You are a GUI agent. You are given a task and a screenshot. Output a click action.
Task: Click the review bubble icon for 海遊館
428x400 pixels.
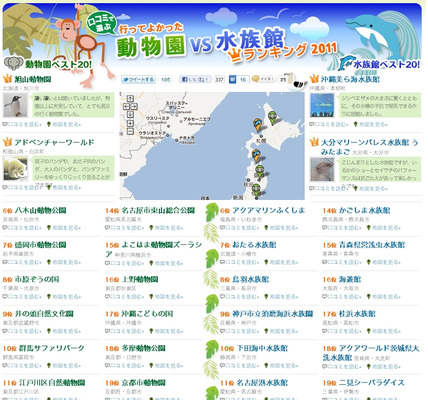point(325,296)
